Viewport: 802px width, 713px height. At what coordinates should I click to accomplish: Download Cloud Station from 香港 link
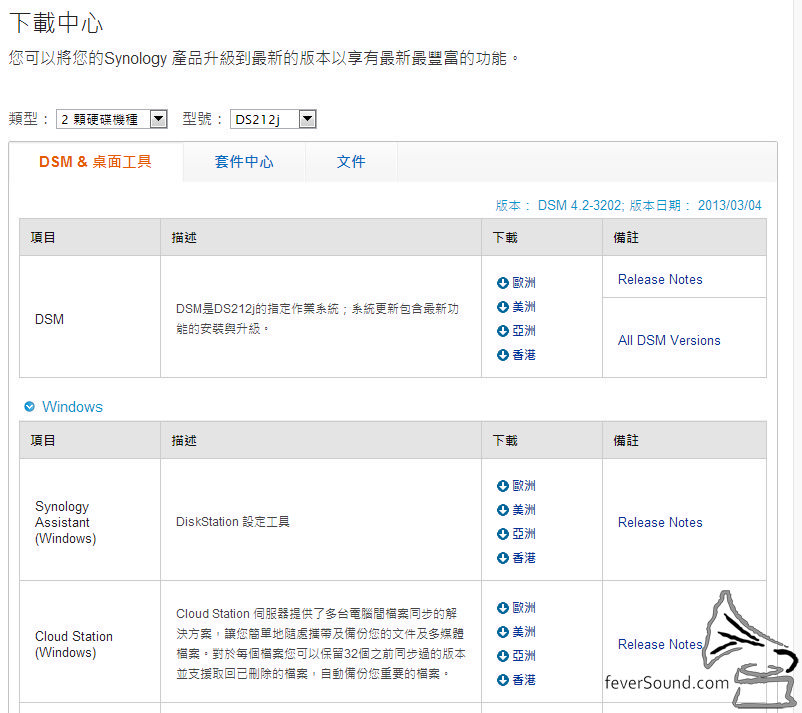524,680
